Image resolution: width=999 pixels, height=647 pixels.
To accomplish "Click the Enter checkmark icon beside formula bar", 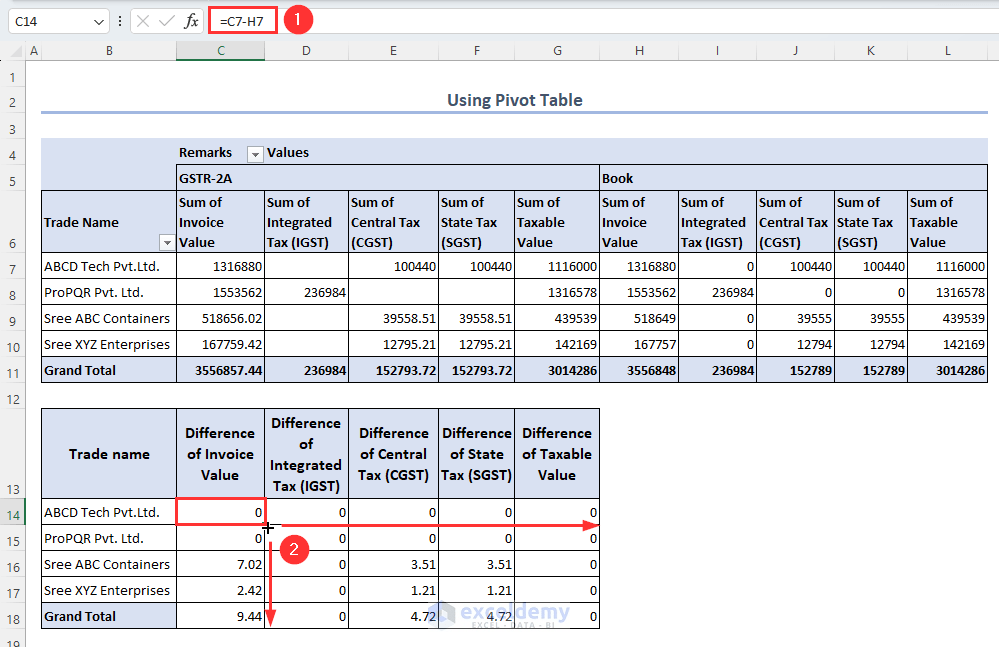I will click(167, 20).
